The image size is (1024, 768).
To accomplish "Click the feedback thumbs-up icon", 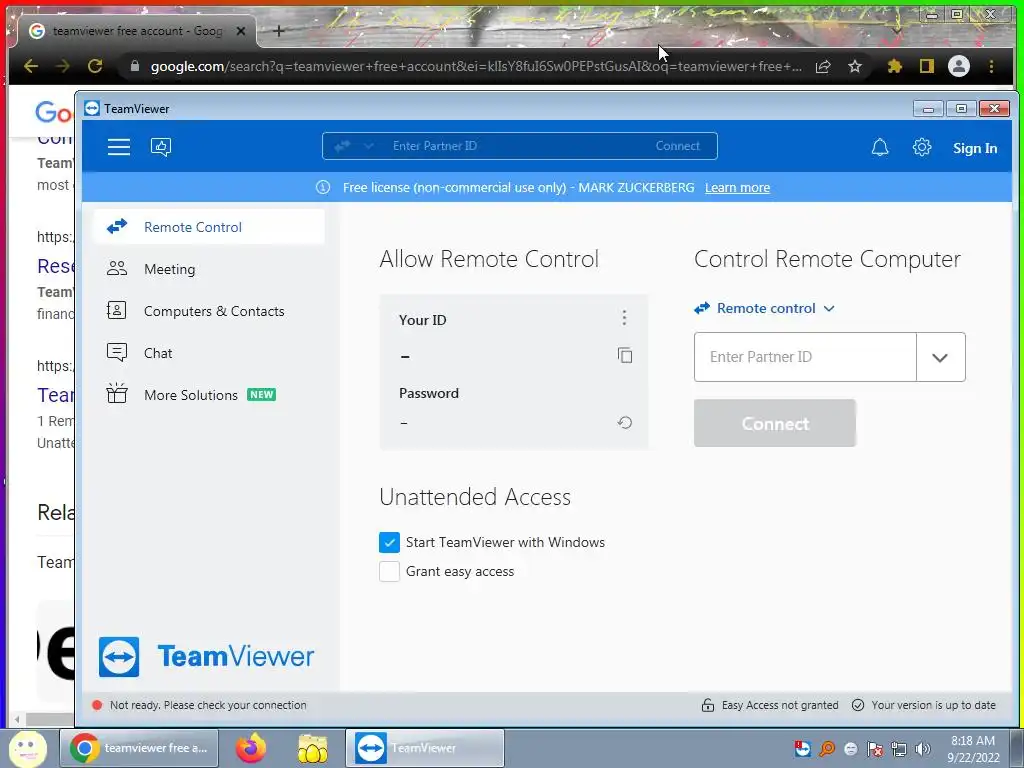I will [x=161, y=147].
